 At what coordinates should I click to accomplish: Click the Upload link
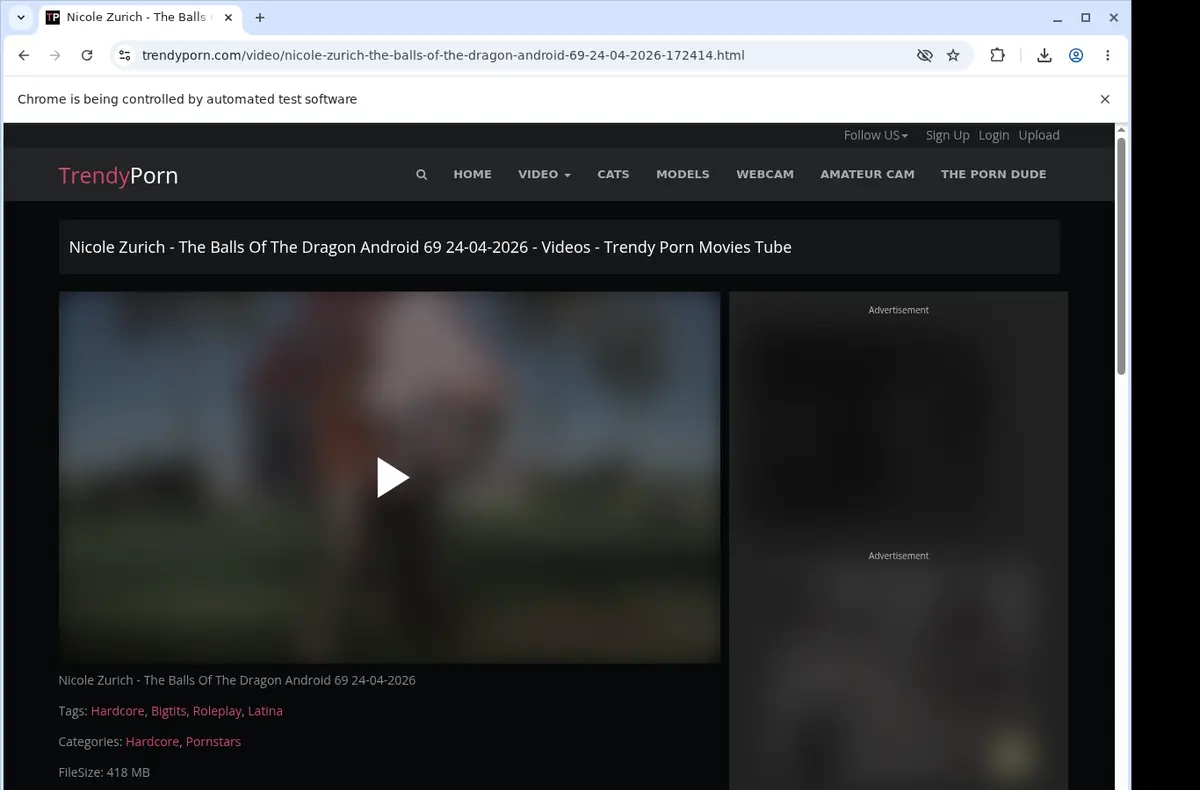[x=1039, y=135]
